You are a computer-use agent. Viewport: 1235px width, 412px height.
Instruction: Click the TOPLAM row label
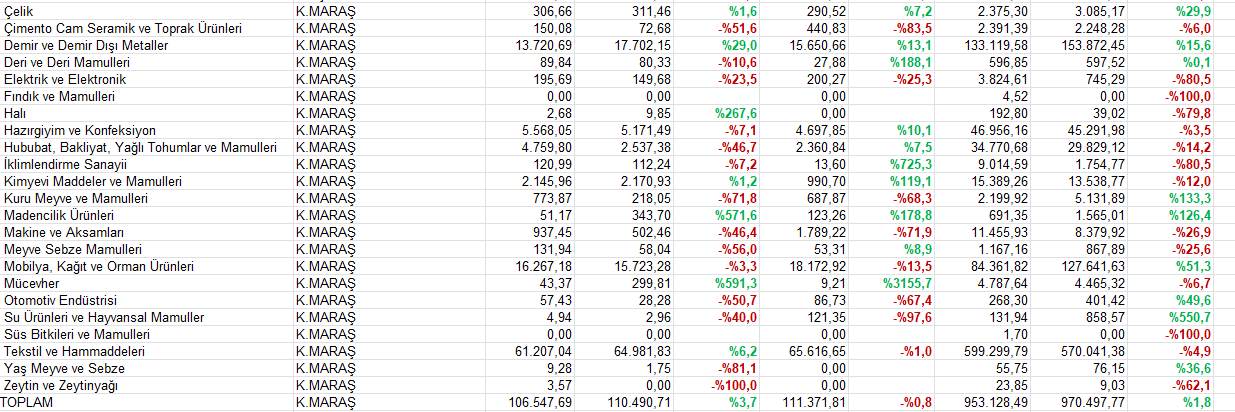29,402
